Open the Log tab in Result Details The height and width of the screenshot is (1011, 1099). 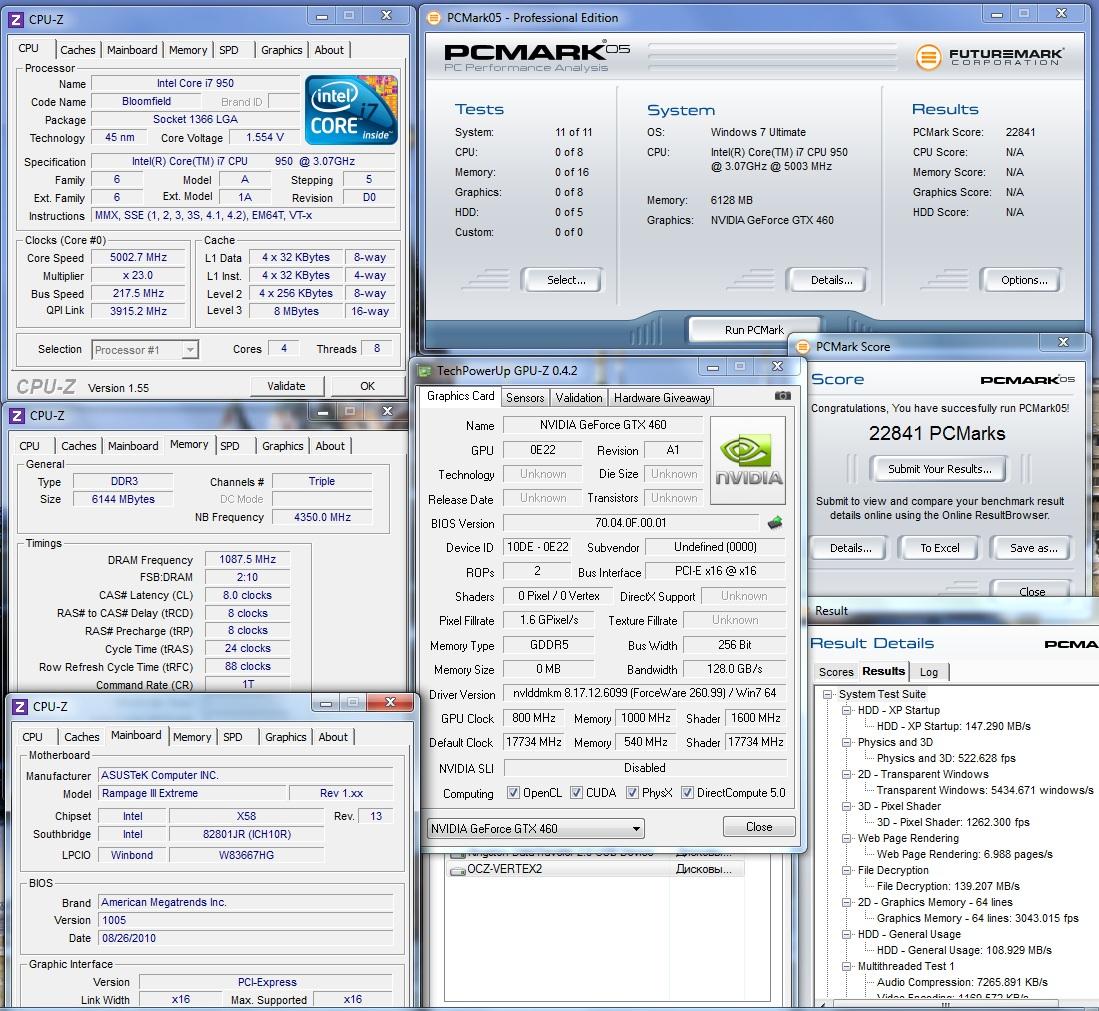click(x=929, y=672)
